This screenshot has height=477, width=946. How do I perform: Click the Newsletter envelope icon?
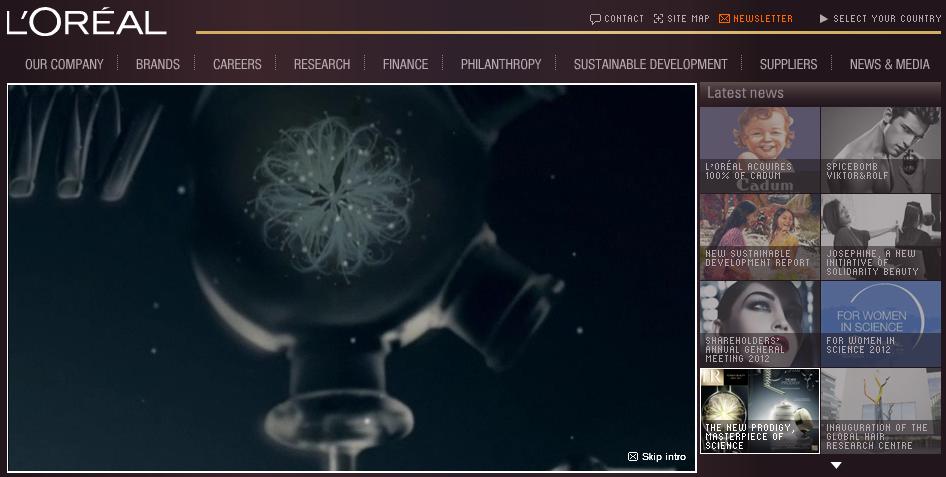coord(723,19)
